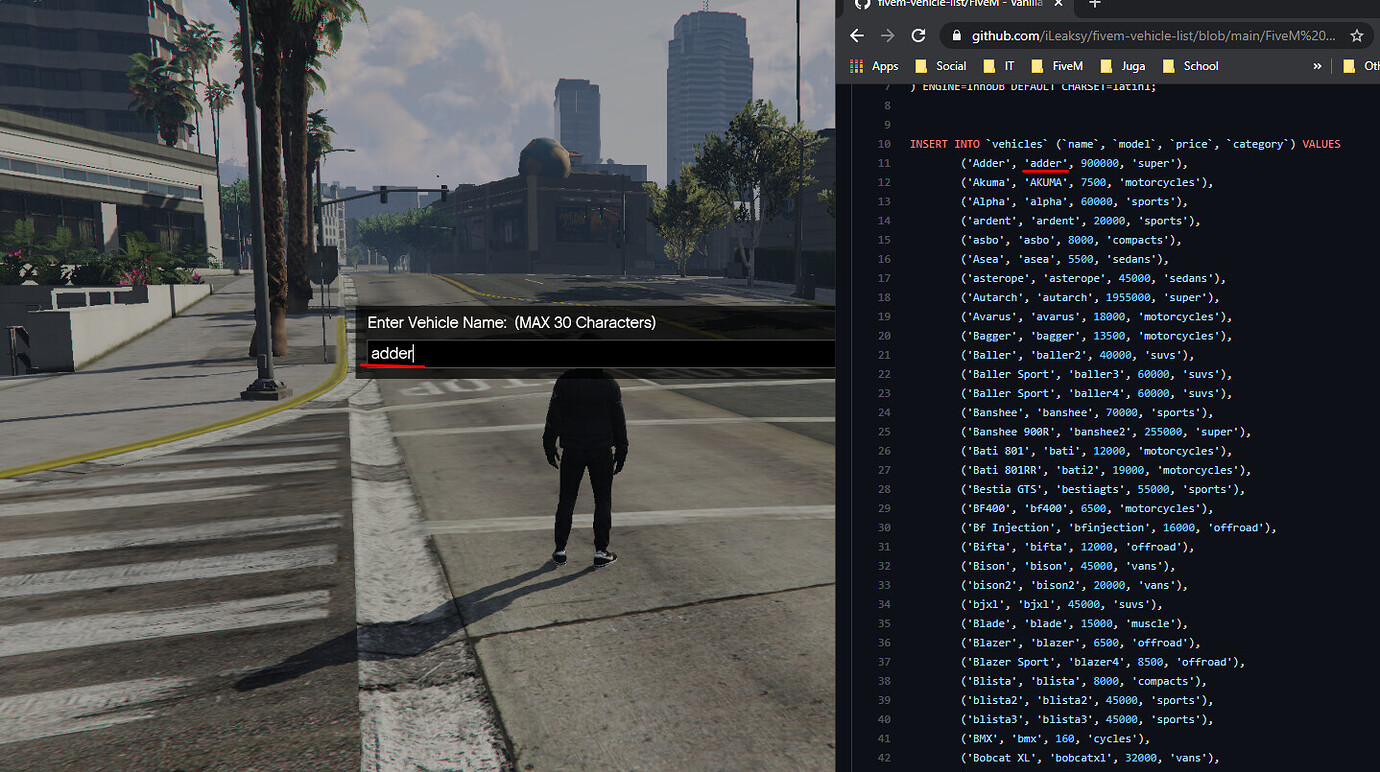Bookmark this page with the star icon
The width and height of the screenshot is (1380, 772).
tap(1357, 35)
